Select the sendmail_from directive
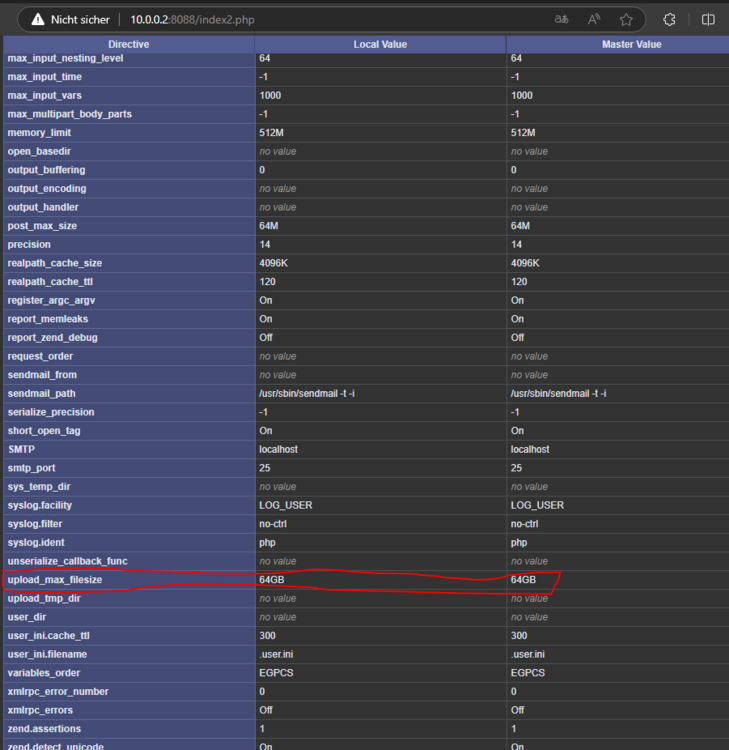The image size is (729, 750). point(42,375)
